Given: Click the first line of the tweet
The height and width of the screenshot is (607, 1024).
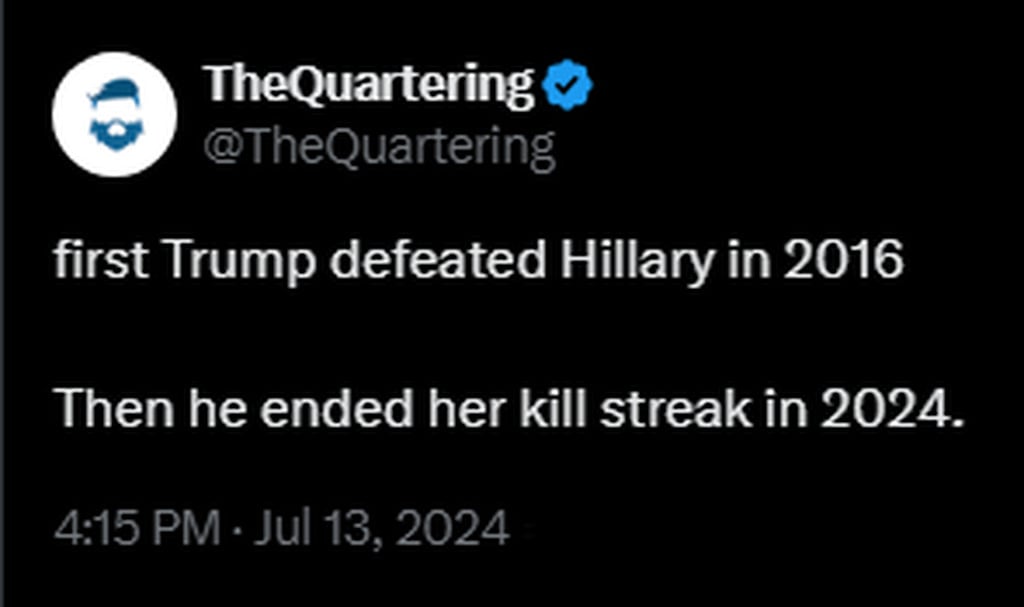Looking at the screenshot, I should click(478, 262).
